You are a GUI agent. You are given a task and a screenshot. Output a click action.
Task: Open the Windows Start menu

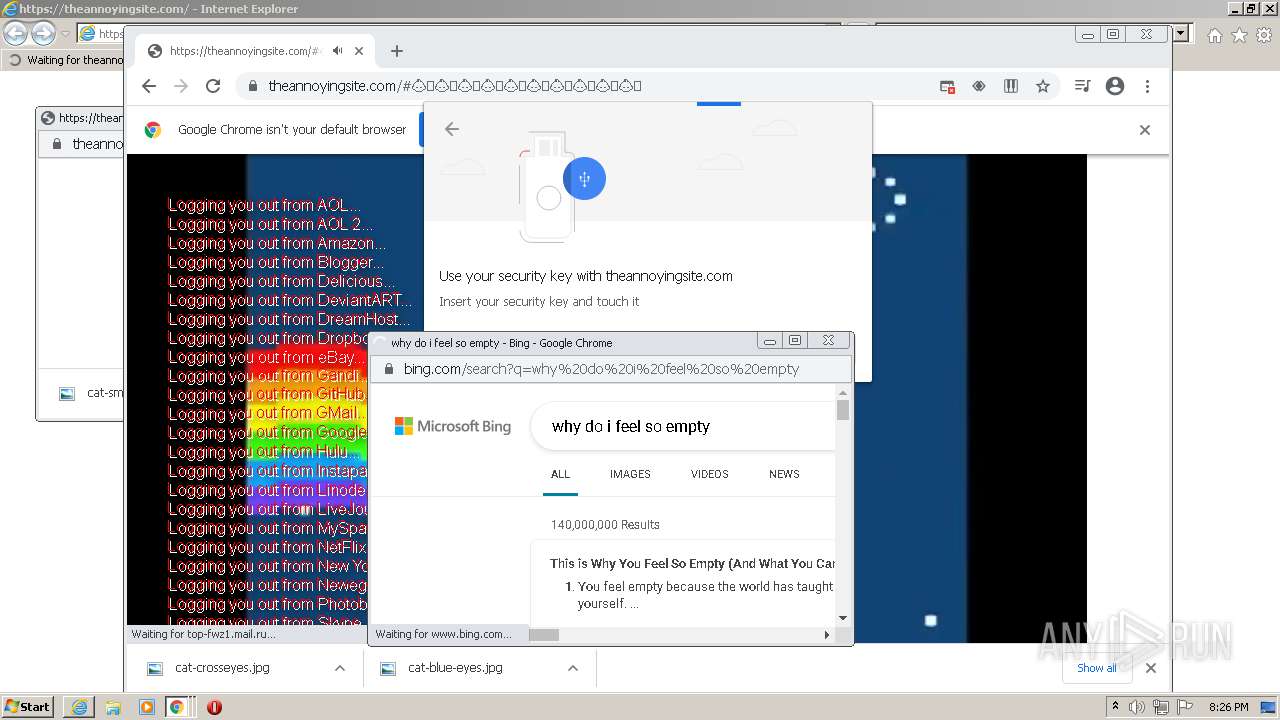28,706
